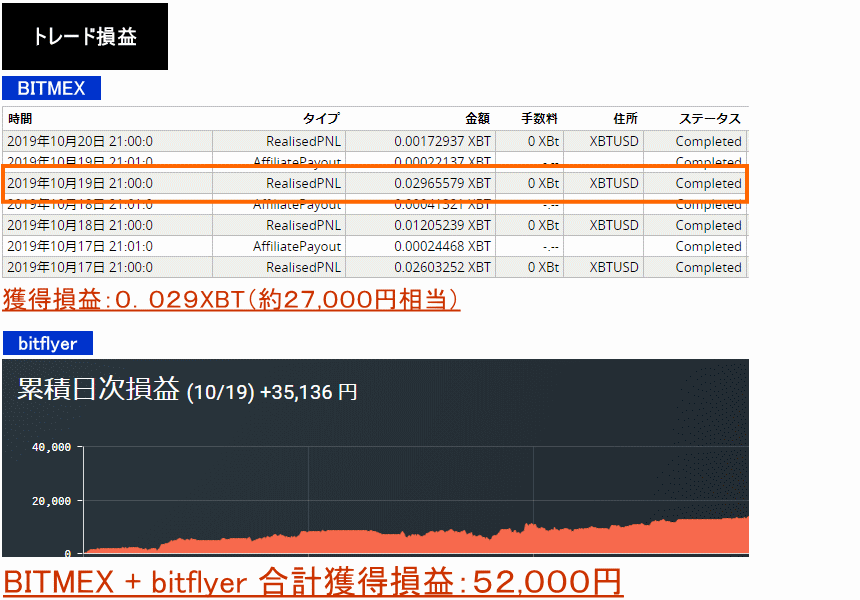Open the 獲得損益:0.029XBT red underlined link
This screenshot has height=600, width=860.
click(x=231, y=299)
